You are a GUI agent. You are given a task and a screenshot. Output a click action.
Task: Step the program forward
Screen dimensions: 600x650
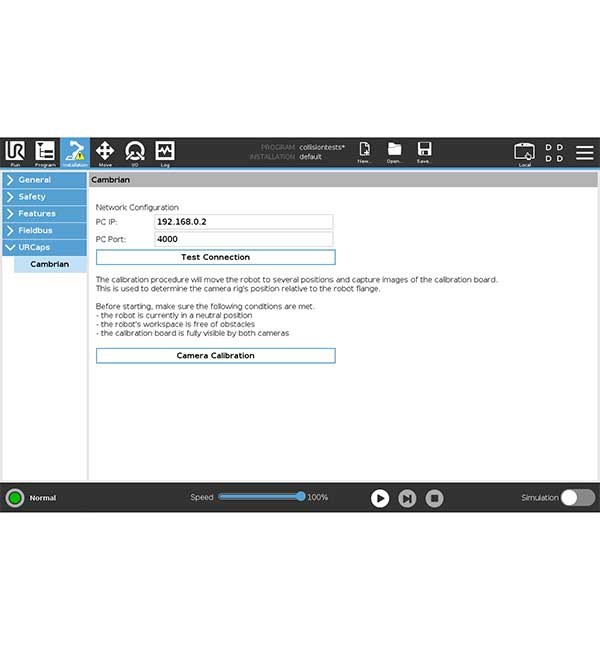coord(407,498)
